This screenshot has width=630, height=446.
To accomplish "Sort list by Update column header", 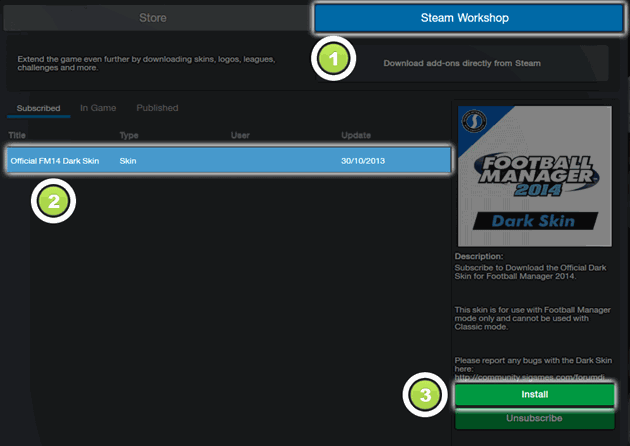I will [x=356, y=135].
